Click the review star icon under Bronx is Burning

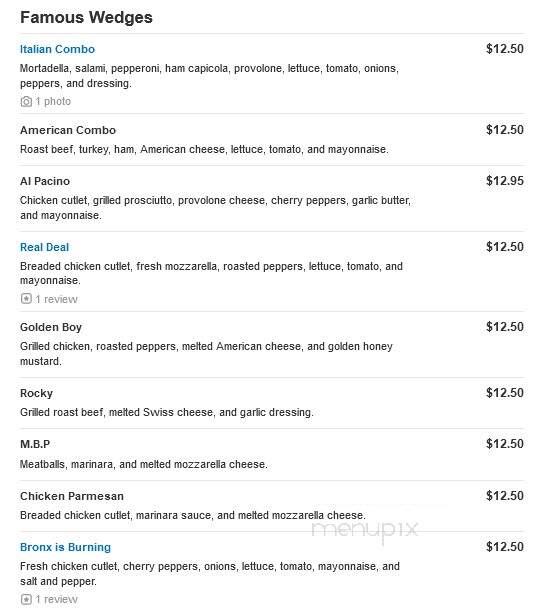(x=26, y=599)
